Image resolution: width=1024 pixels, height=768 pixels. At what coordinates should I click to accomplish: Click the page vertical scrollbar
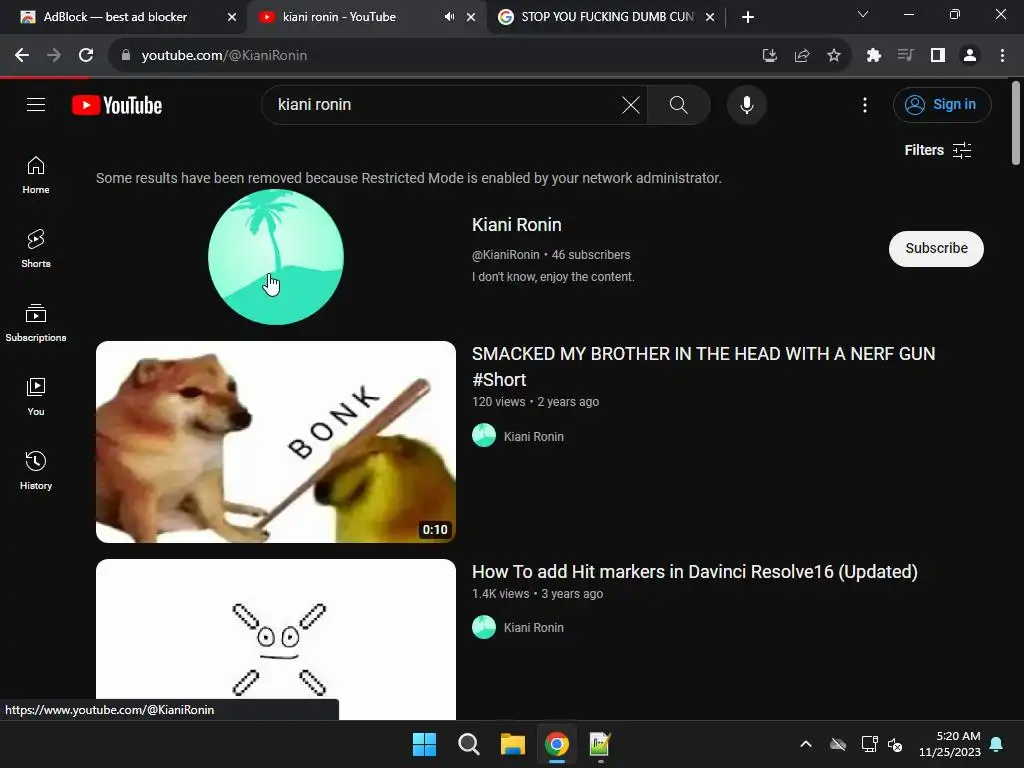tap(1016, 123)
